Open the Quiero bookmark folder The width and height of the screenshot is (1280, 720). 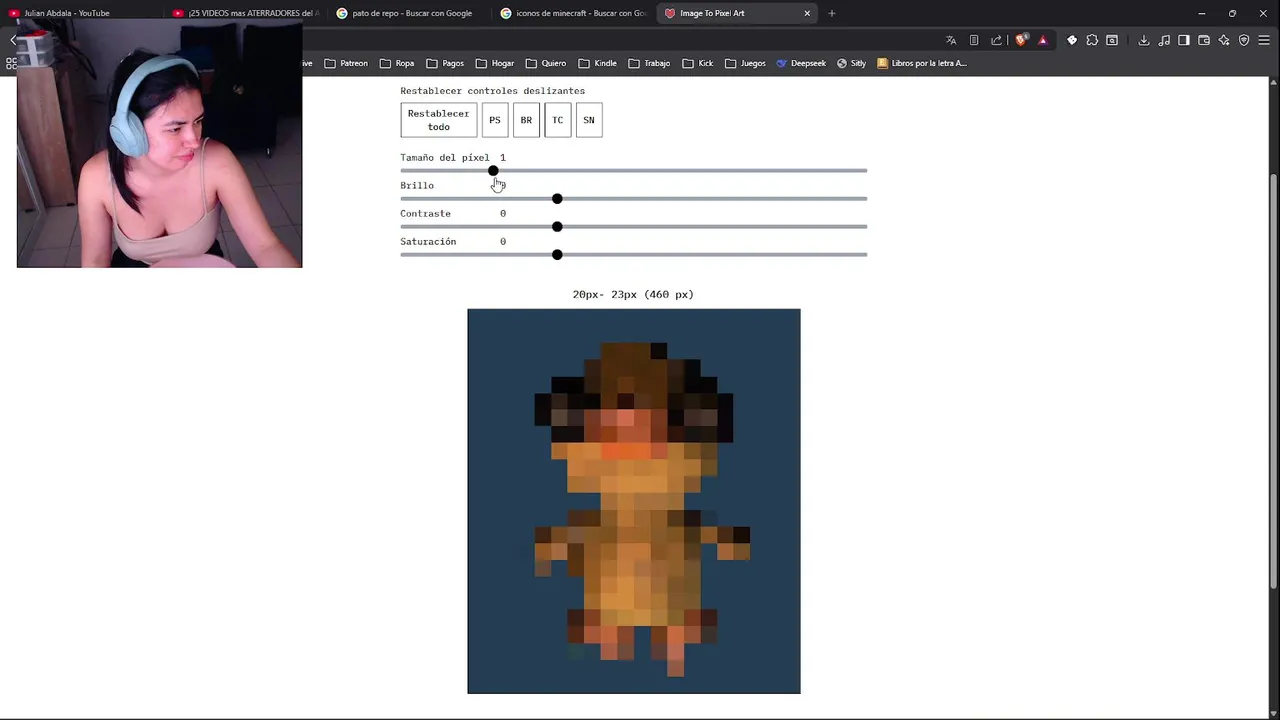point(546,63)
